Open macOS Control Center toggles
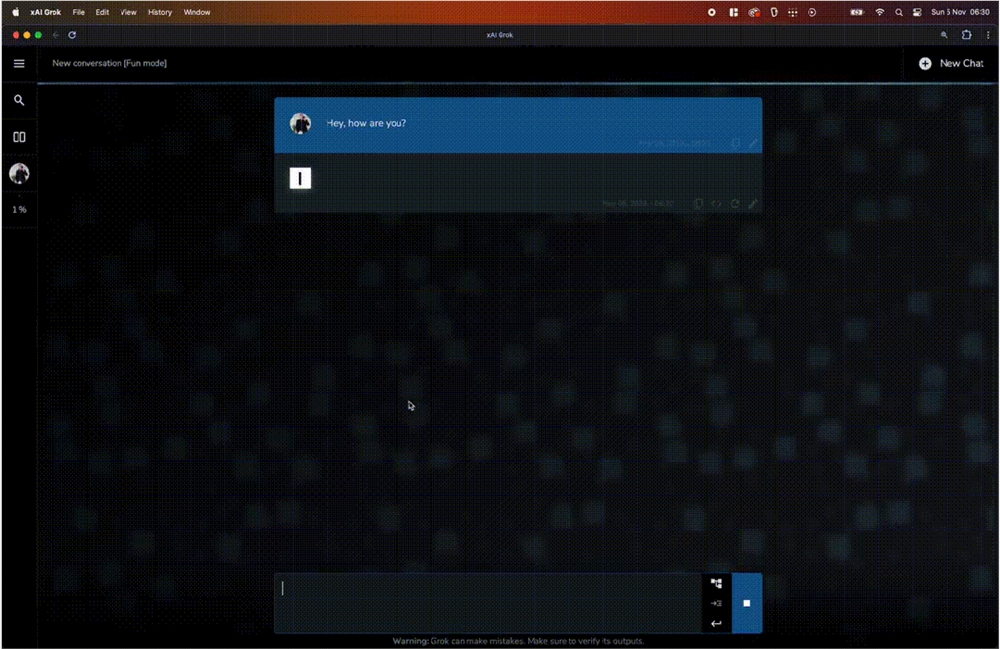The image size is (1000, 649). tap(916, 12)
